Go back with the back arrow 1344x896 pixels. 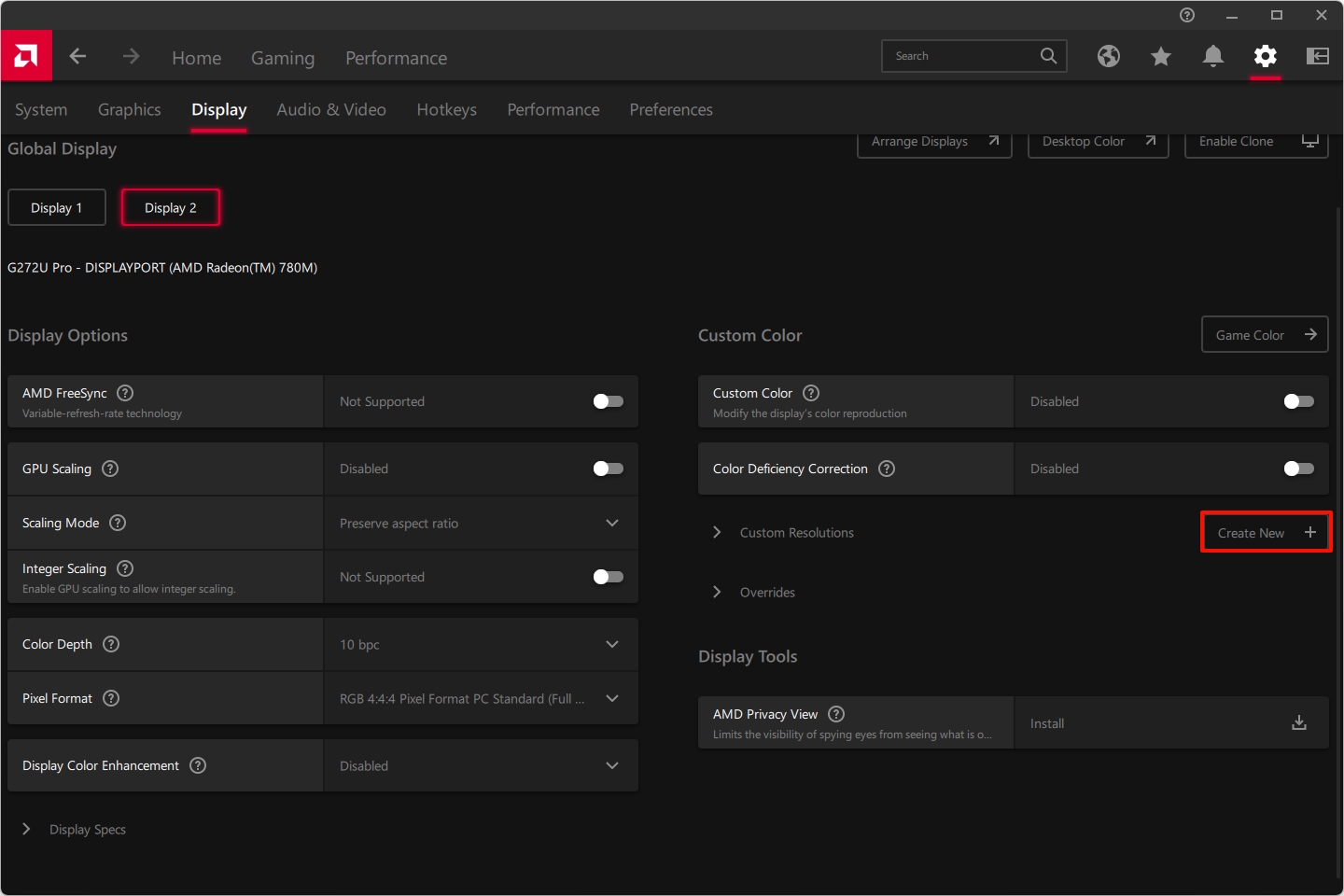click(x=77, y=57)
